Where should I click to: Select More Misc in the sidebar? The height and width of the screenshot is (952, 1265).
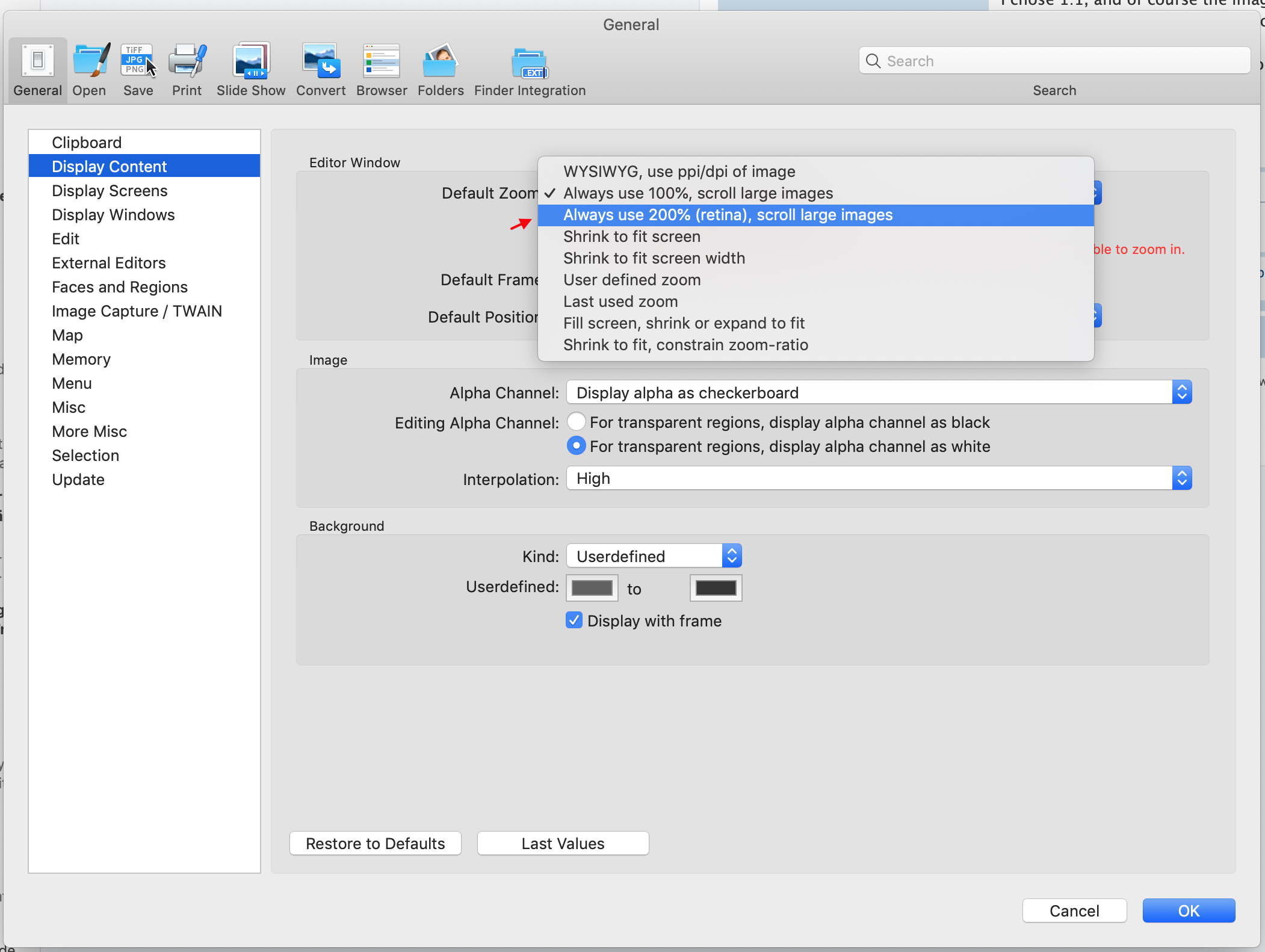pos(144,431)
